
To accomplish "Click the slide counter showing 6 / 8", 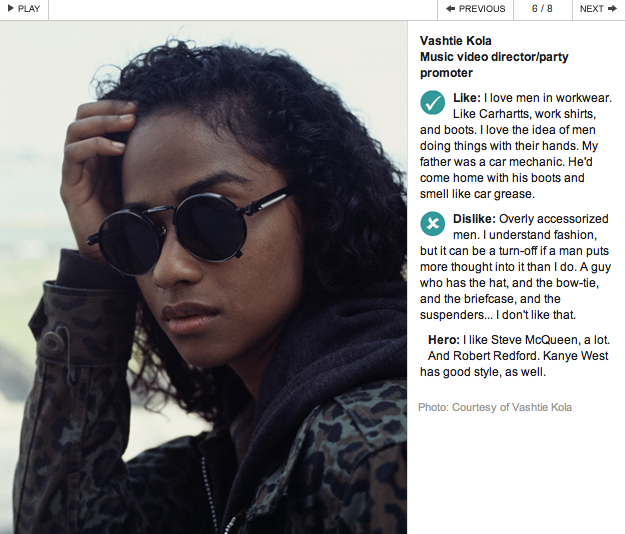I will (542, 9).
